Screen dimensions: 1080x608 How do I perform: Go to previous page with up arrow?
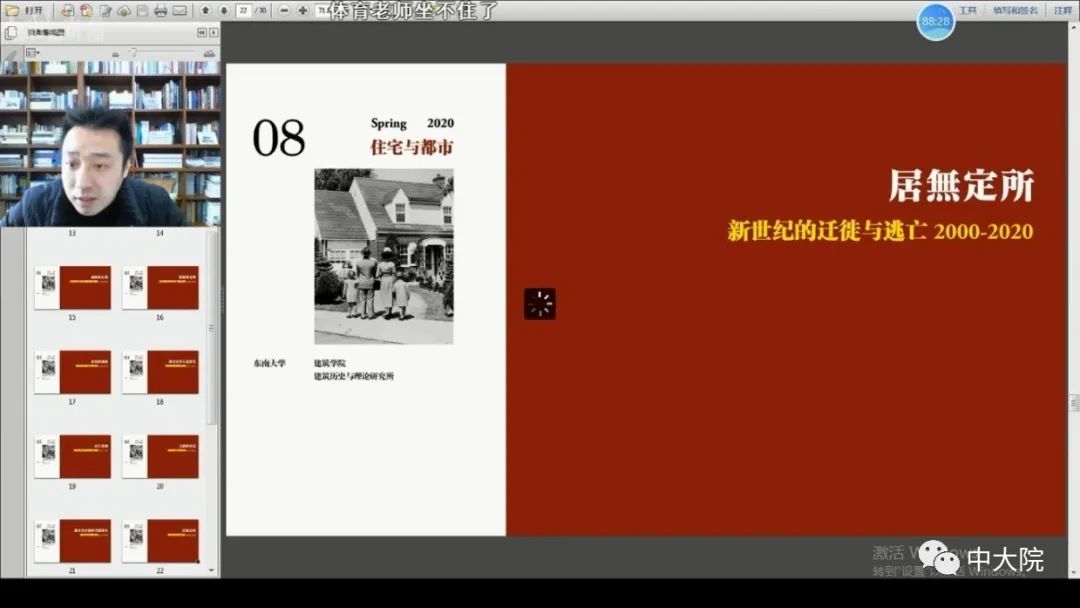206,10
